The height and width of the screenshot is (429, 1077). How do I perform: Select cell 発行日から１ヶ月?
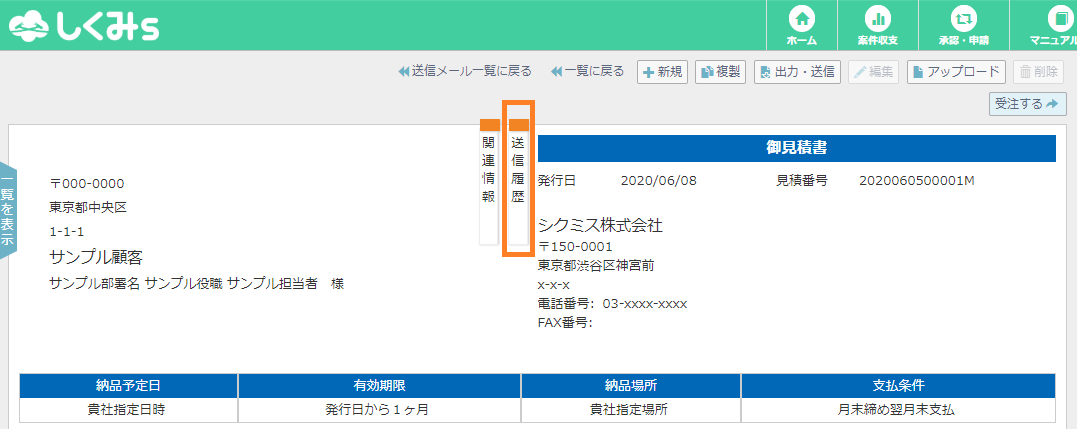point(380,410)
